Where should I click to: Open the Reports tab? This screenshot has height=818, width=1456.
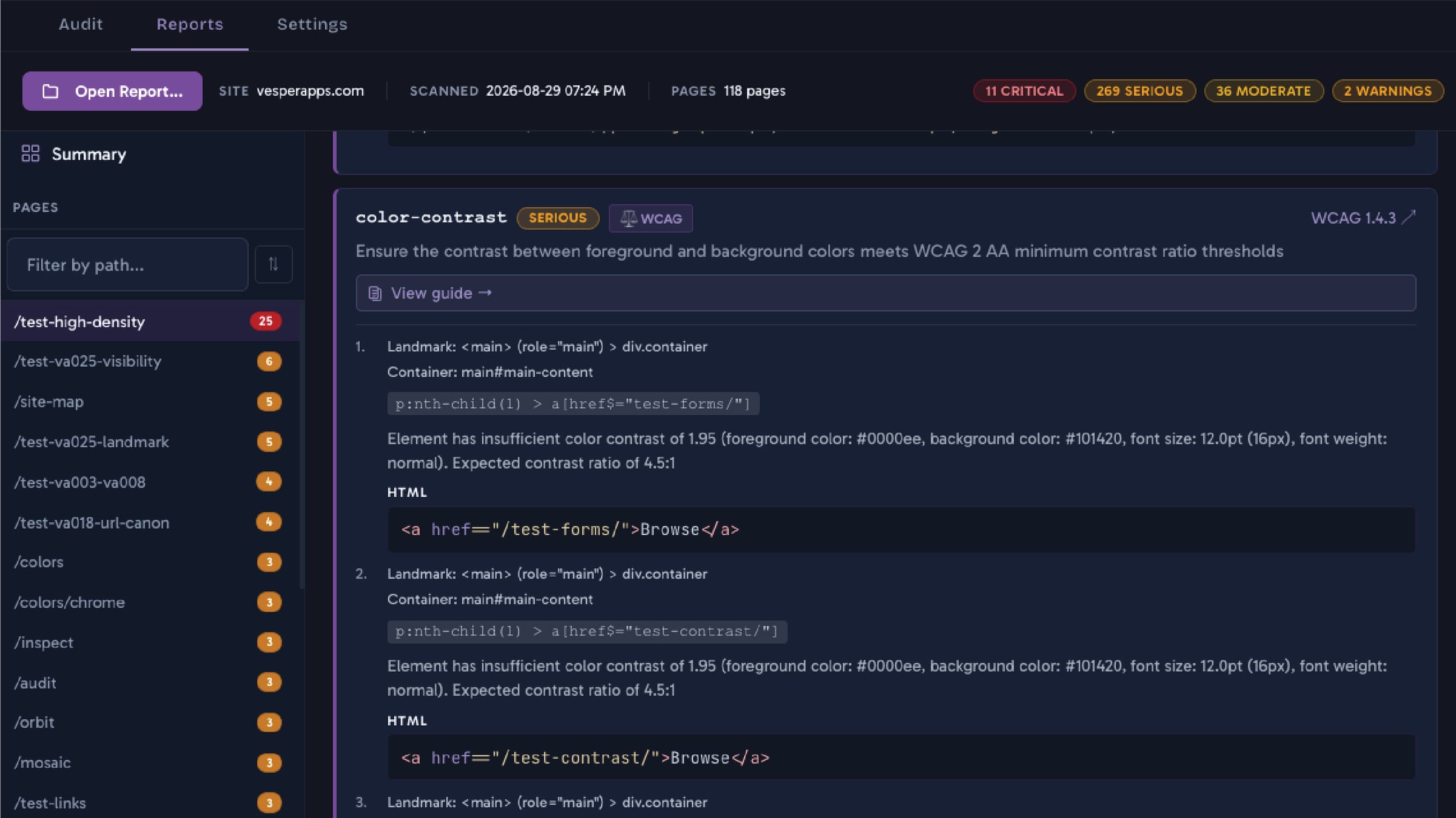(x=190, y=24)
